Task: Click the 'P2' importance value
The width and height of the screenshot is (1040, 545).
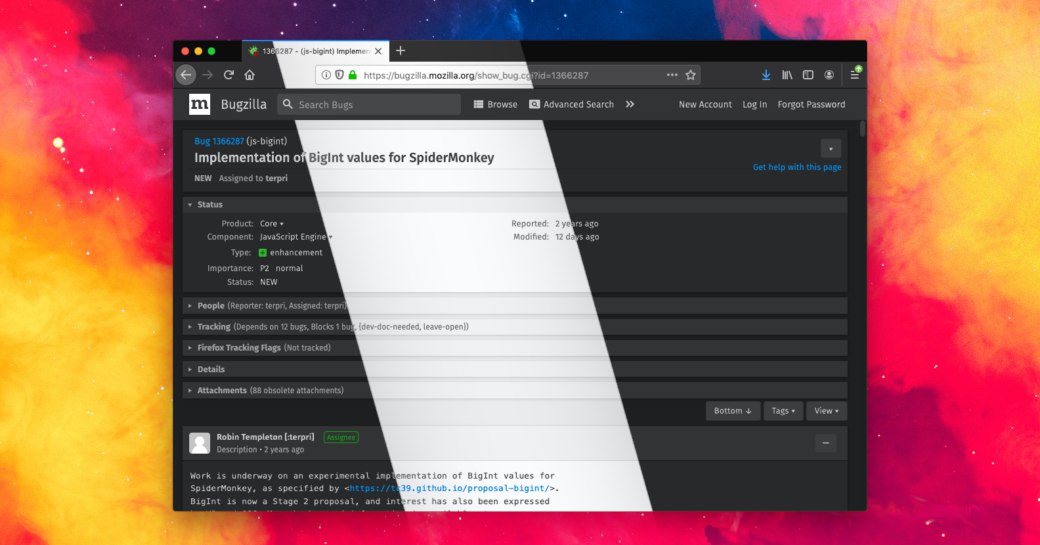Action: click(265, 268)
